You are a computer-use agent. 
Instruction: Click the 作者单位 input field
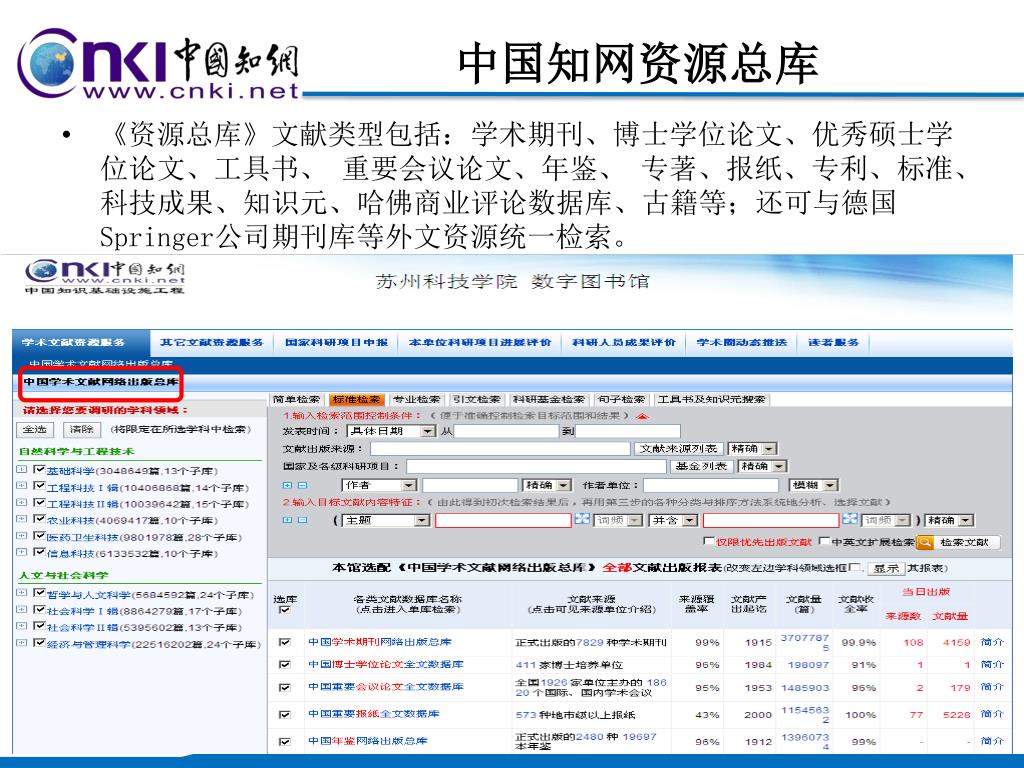tap(711, 485)
